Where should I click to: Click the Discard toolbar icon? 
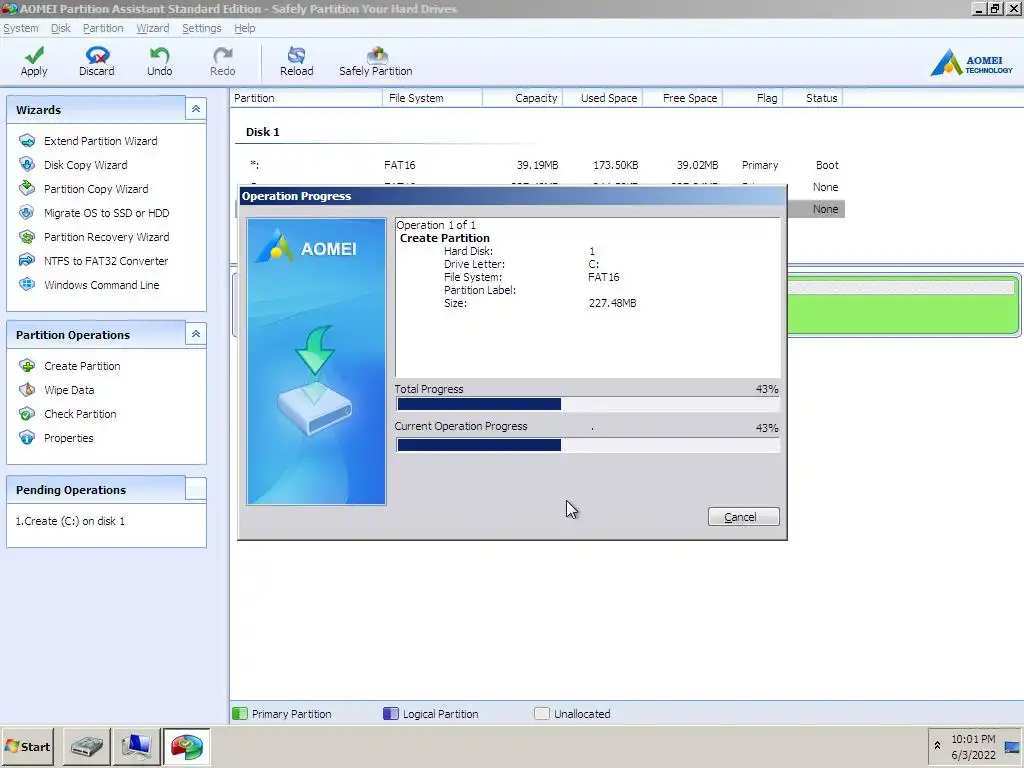[97, 56]
